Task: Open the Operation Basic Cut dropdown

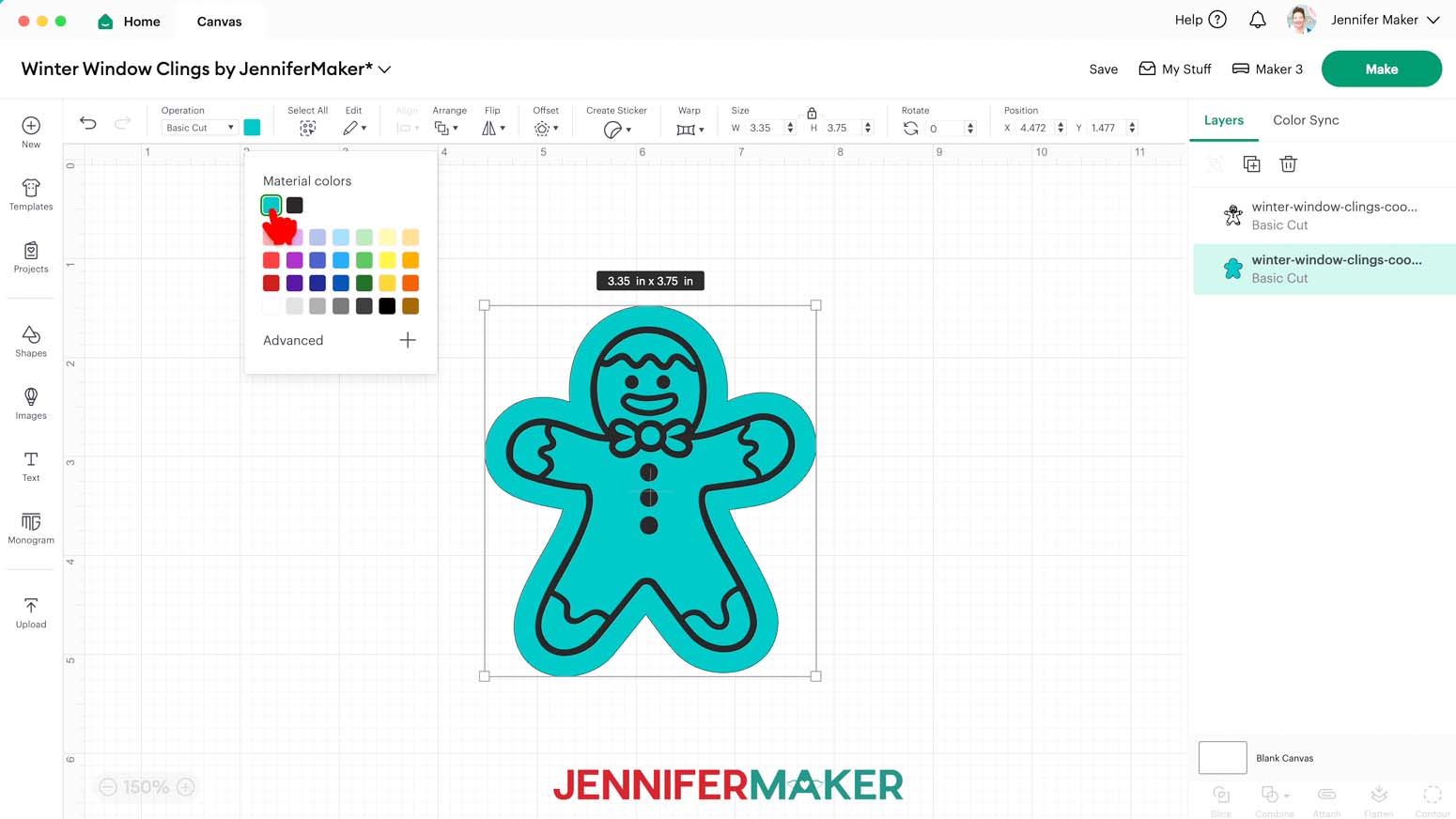Action: [199, 128]
